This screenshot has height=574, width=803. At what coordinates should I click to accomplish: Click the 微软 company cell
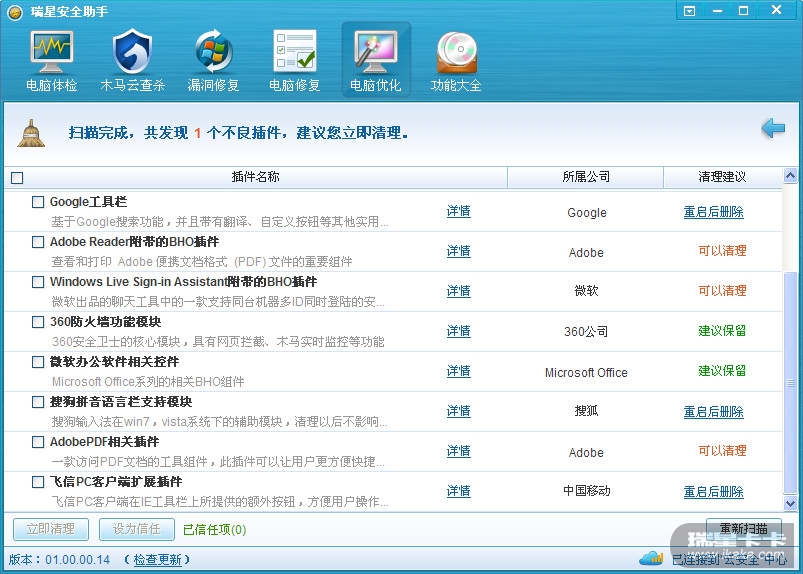click(586, 291)
